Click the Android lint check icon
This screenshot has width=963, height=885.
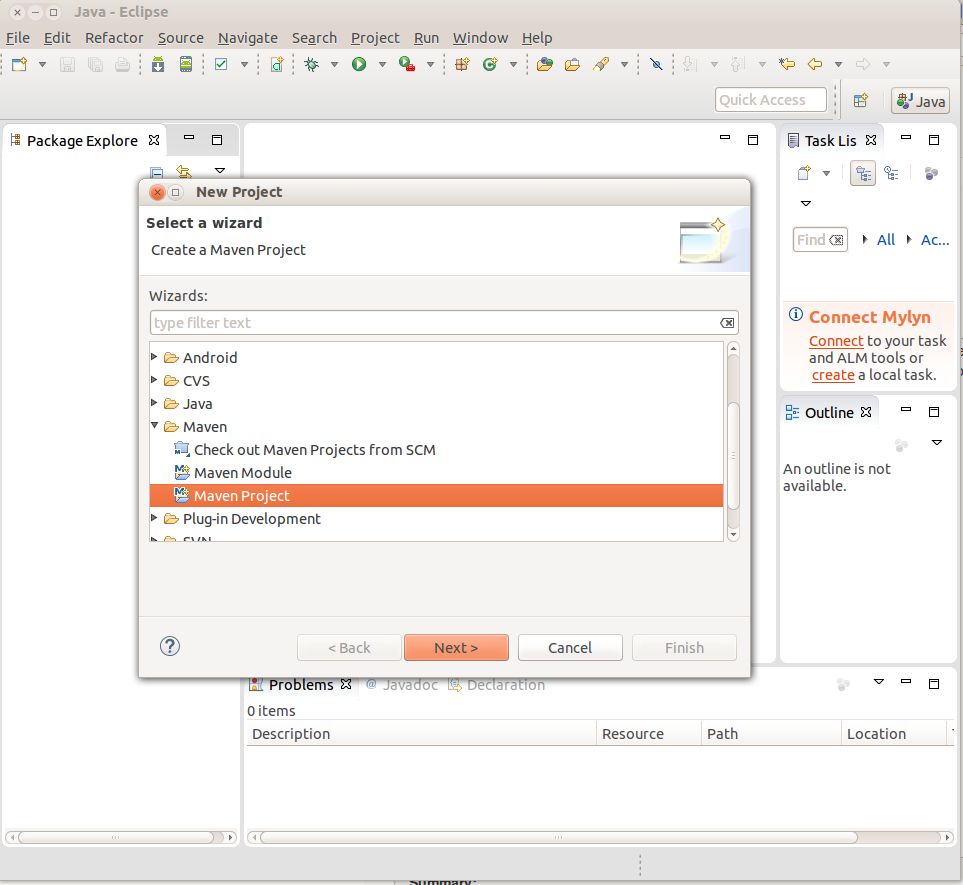coord(221,64)
